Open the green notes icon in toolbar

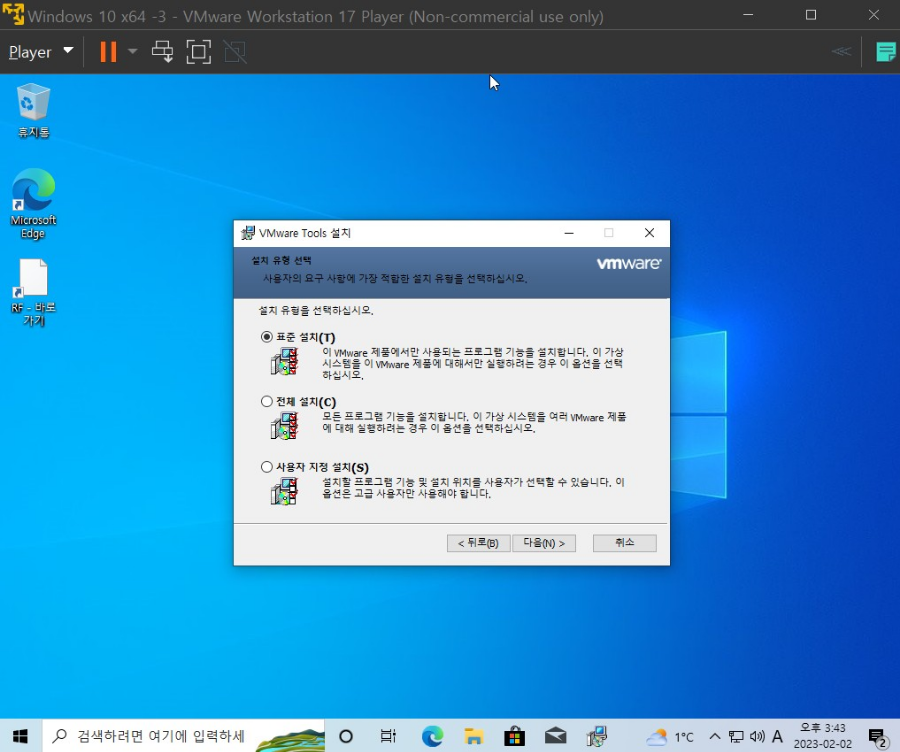(886, 52)
